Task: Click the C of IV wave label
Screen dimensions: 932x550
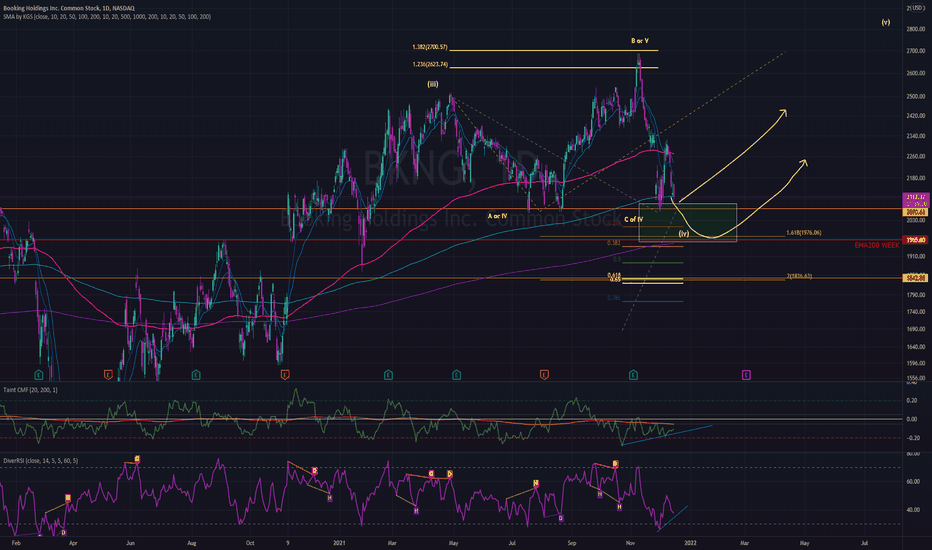Action: click(x=634, y=219)
